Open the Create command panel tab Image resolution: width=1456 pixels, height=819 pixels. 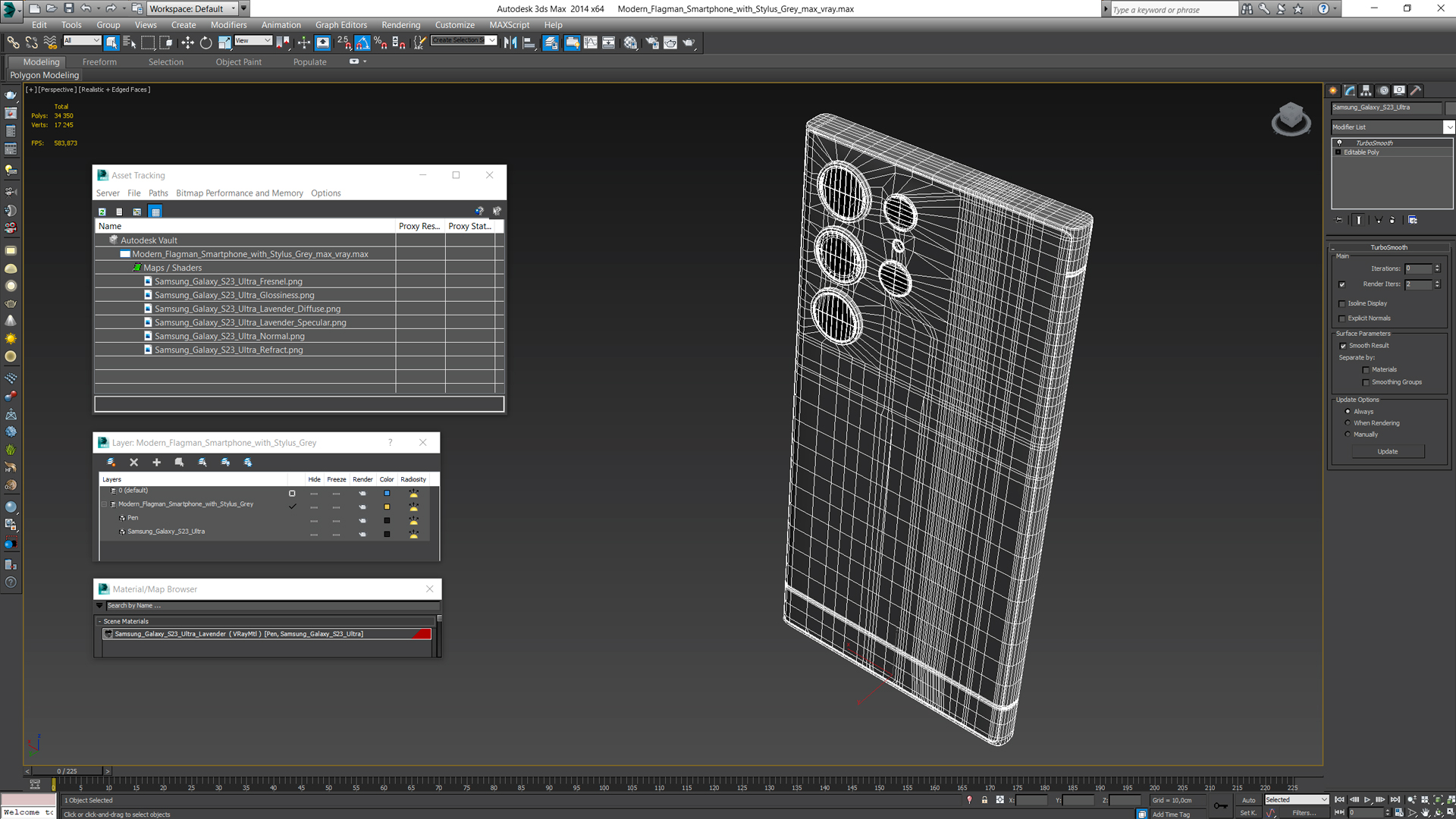pyautogui.click(x=1334, y=90)
